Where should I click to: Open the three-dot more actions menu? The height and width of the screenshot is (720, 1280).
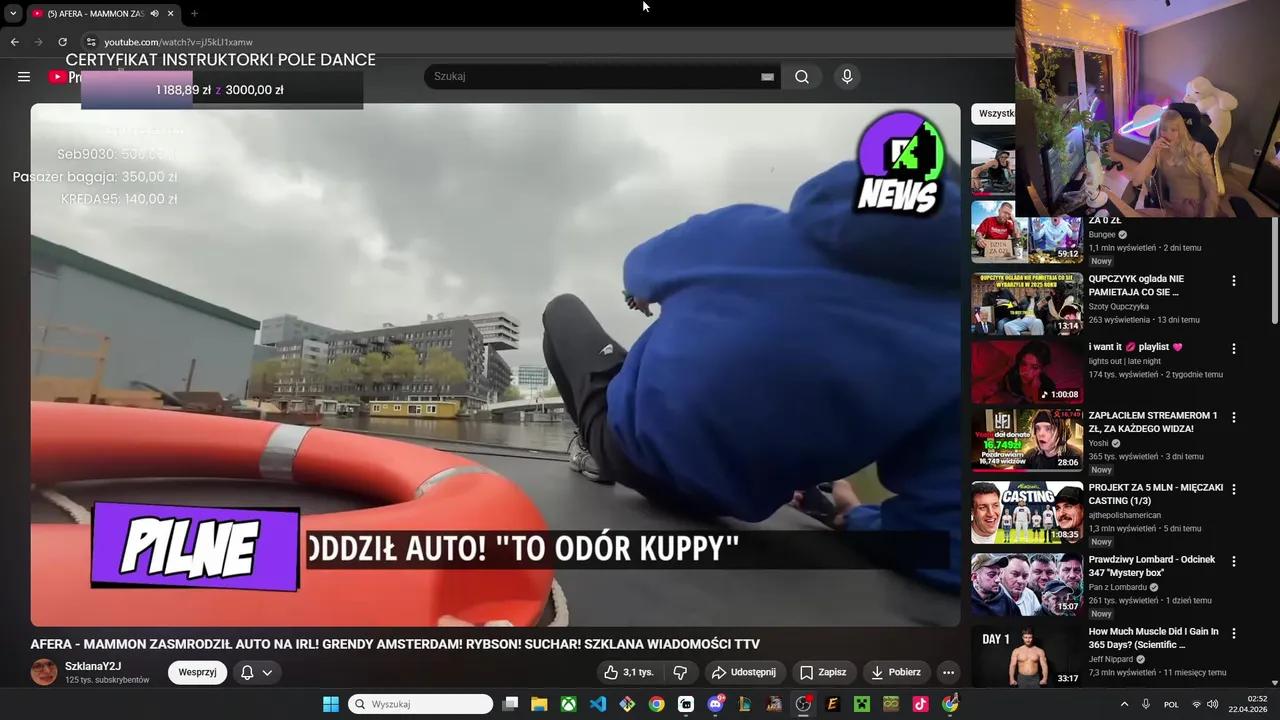pyautogui.click(x=947, y=672)
